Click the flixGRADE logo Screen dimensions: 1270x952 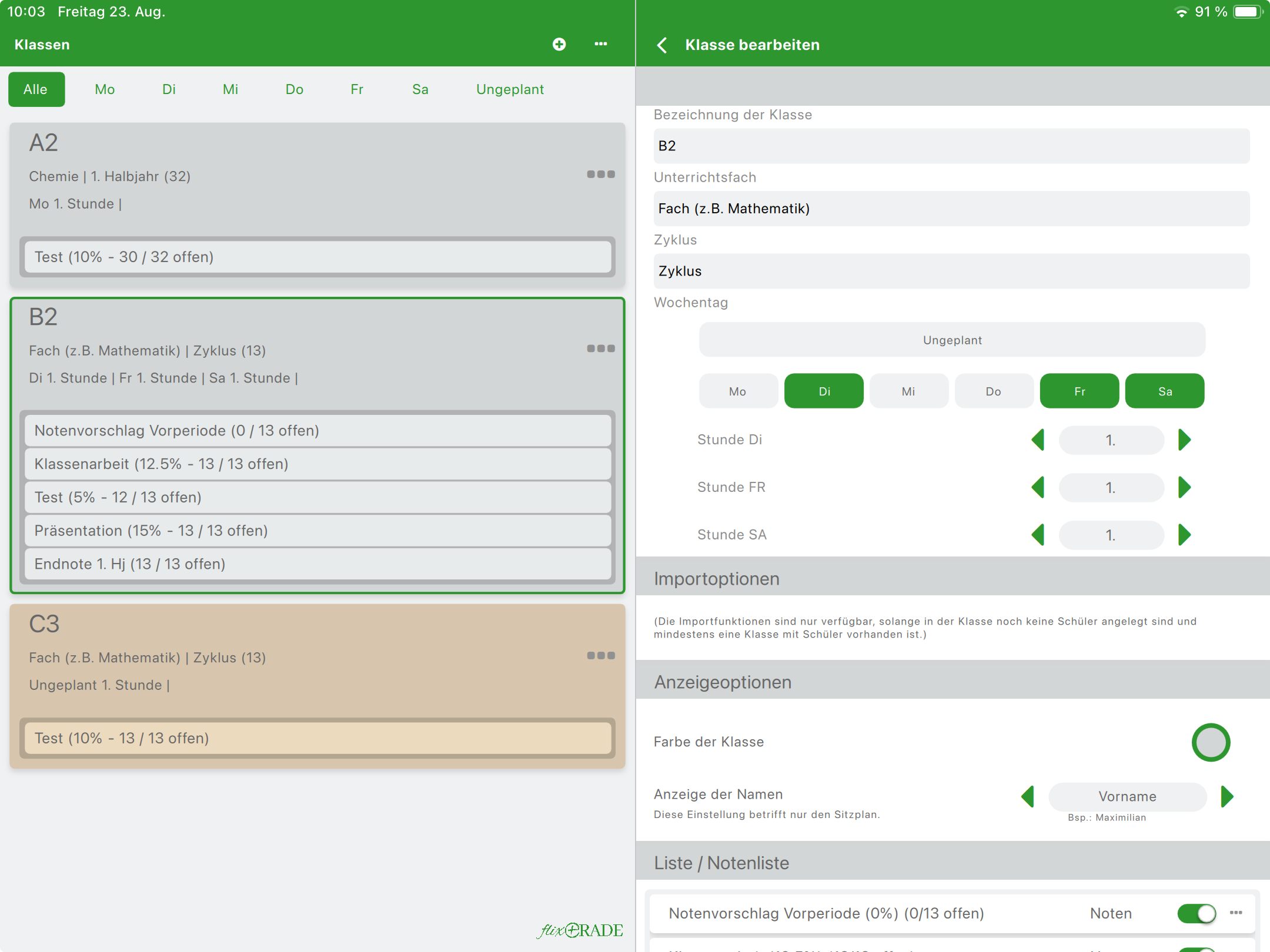(580, 930)
